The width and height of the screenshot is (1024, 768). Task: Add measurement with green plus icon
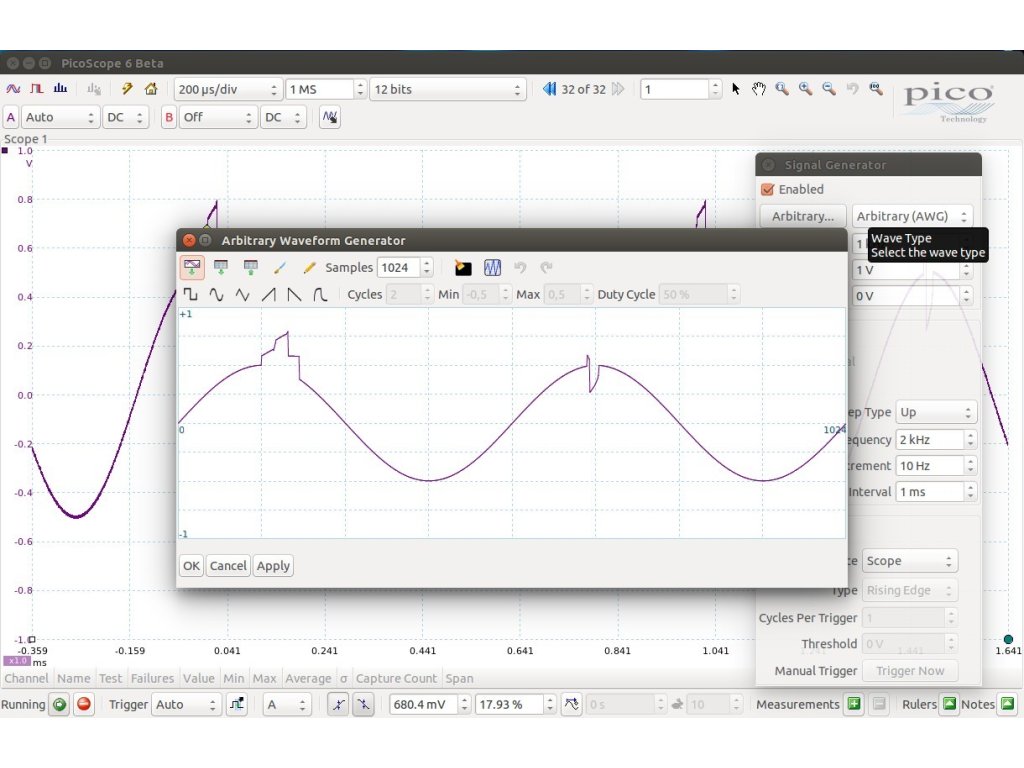854,704
